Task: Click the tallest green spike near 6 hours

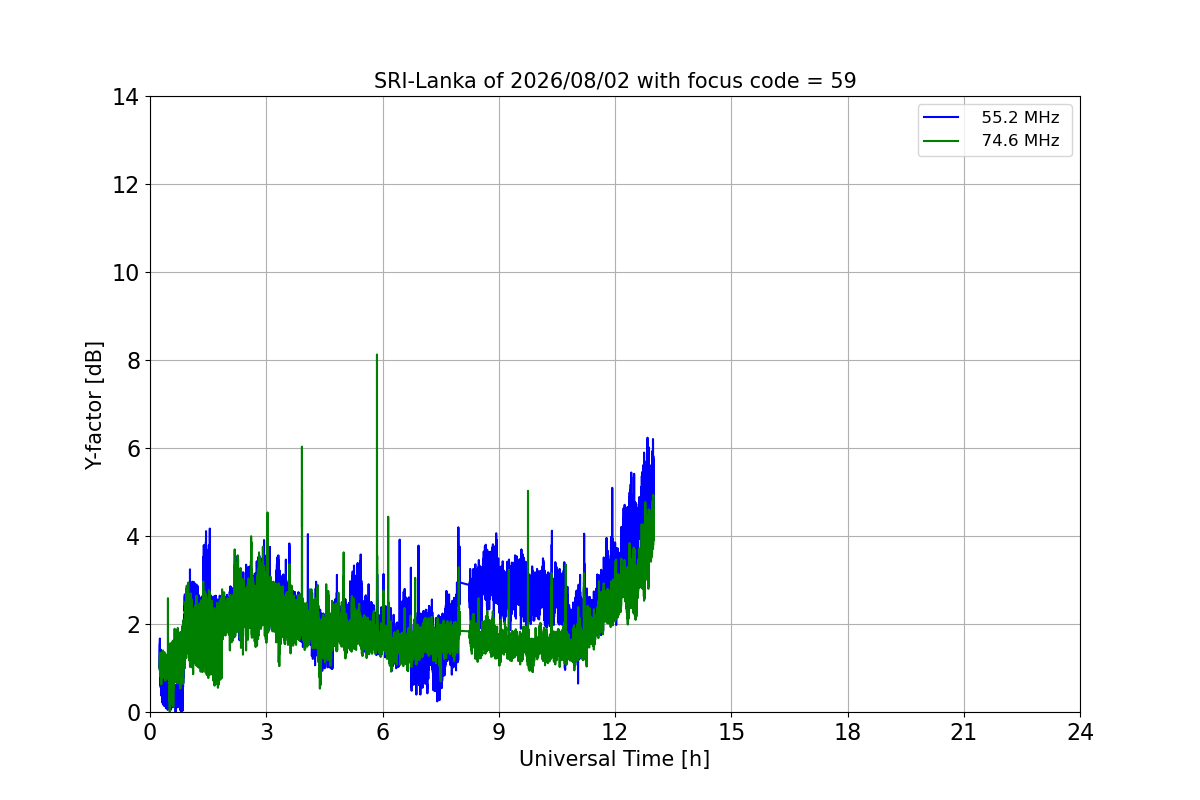Action: click(377, 356)
